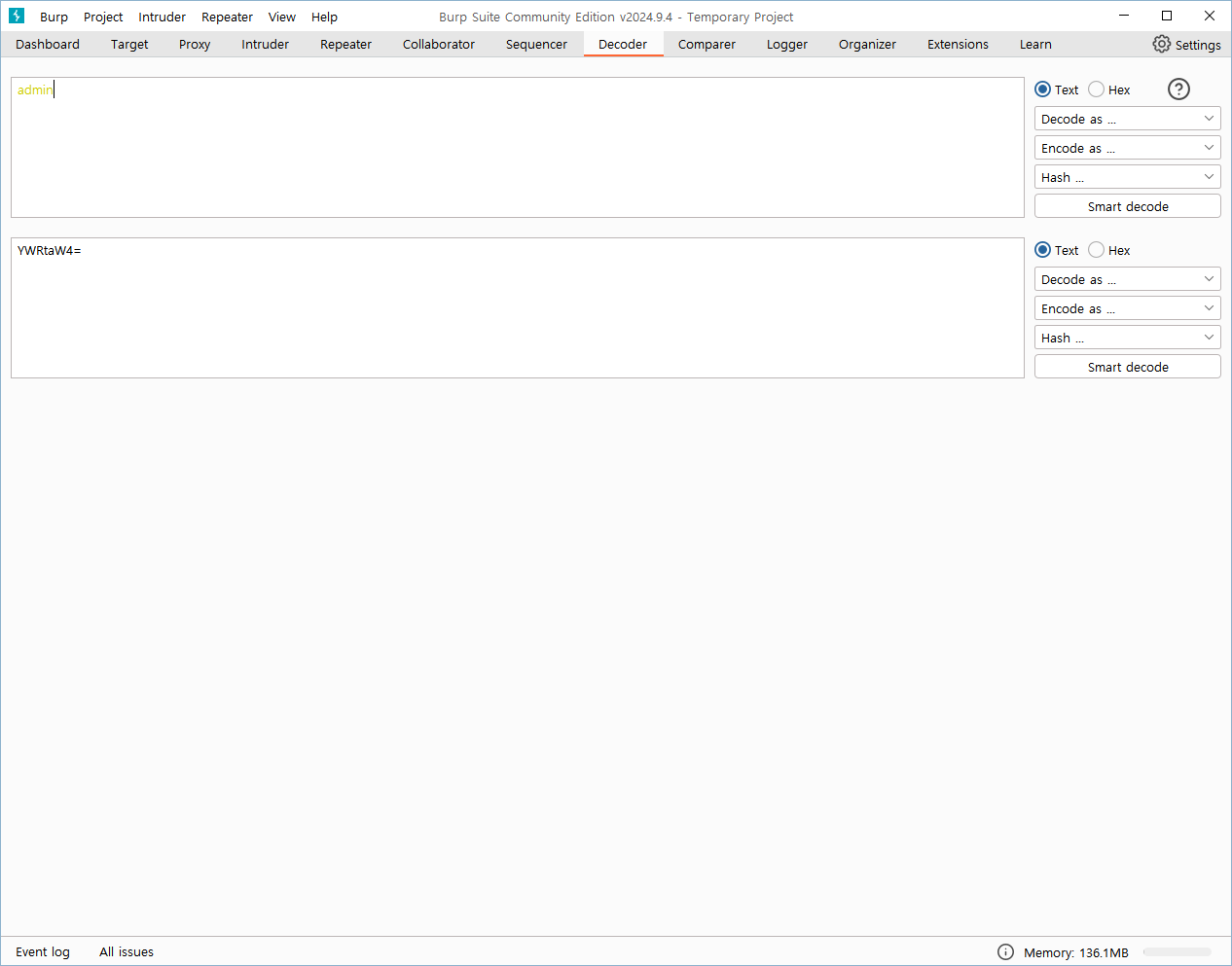Switch to the Repeater tab
Image resolution: width=1232 pixels, height=966 pixels.
pyautogui.click(x=345, y=44)
